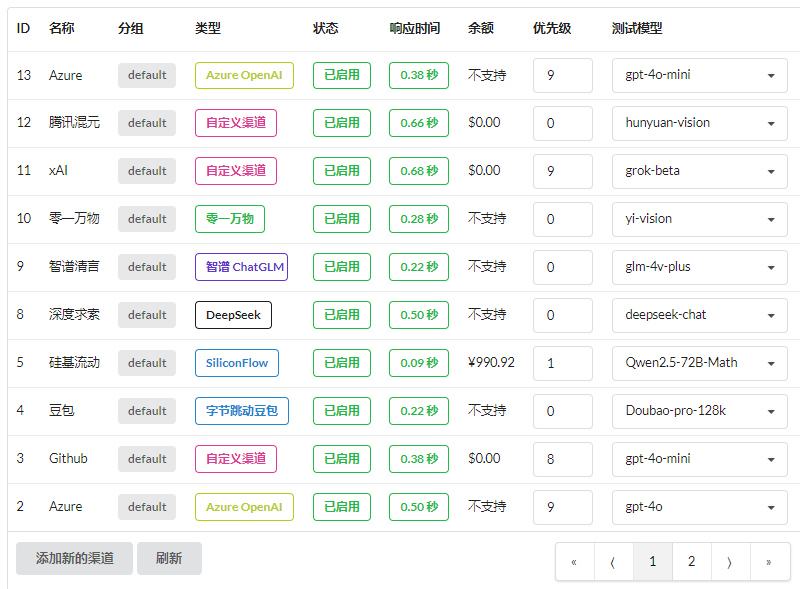Toggle the 已启用 status in the 豆包 row
The image size is (800, 589).
[x=342, y=411]
